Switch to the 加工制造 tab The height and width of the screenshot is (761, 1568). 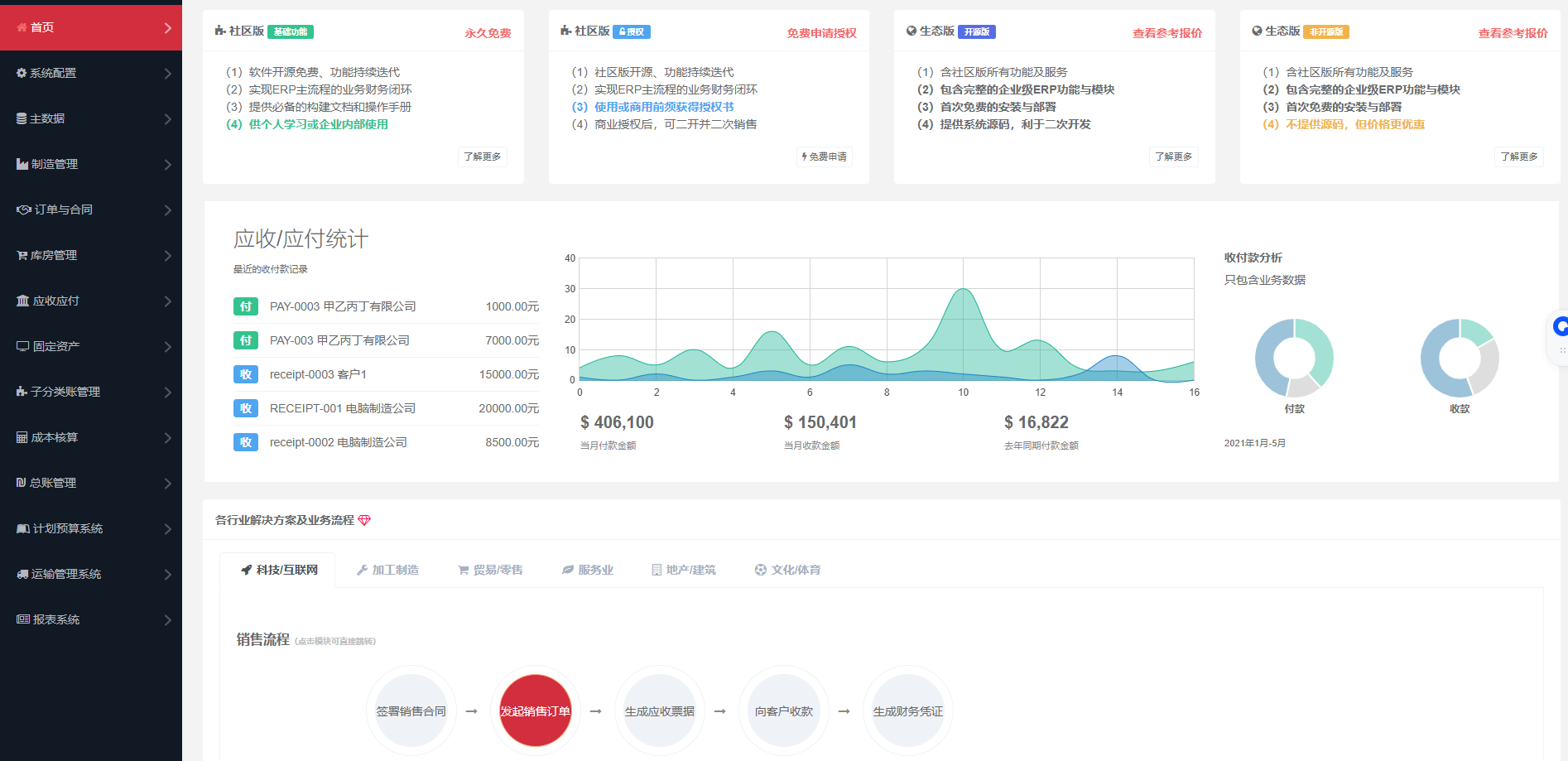click(x=387, y=570)
